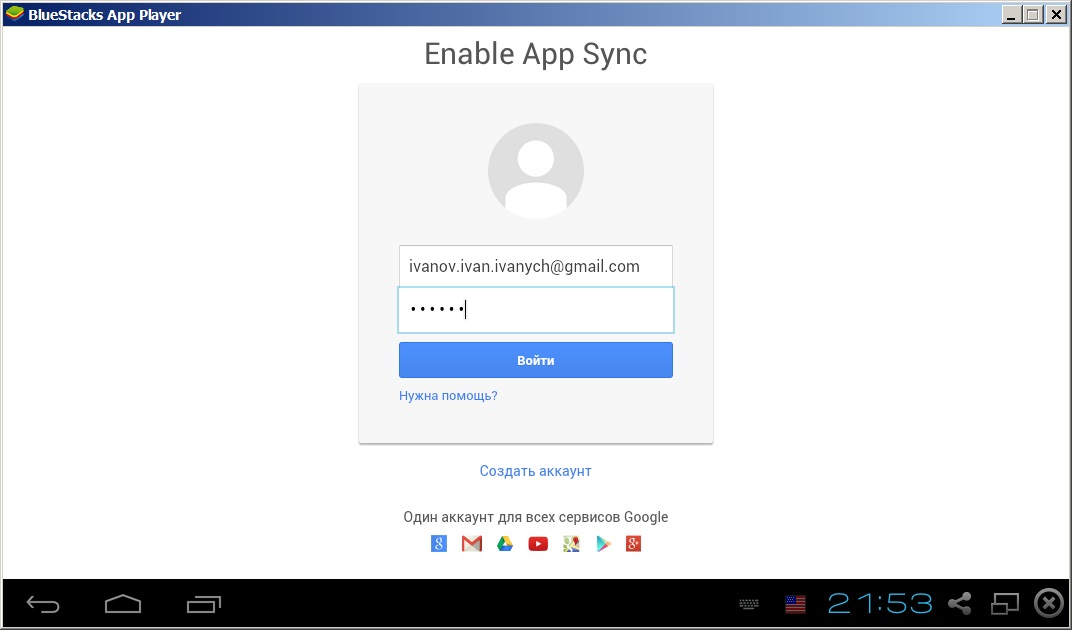Open the share icon in bottom bar
Image resolution: width=1072 pixels, height=630 pixels.
(x=960, y=603)
